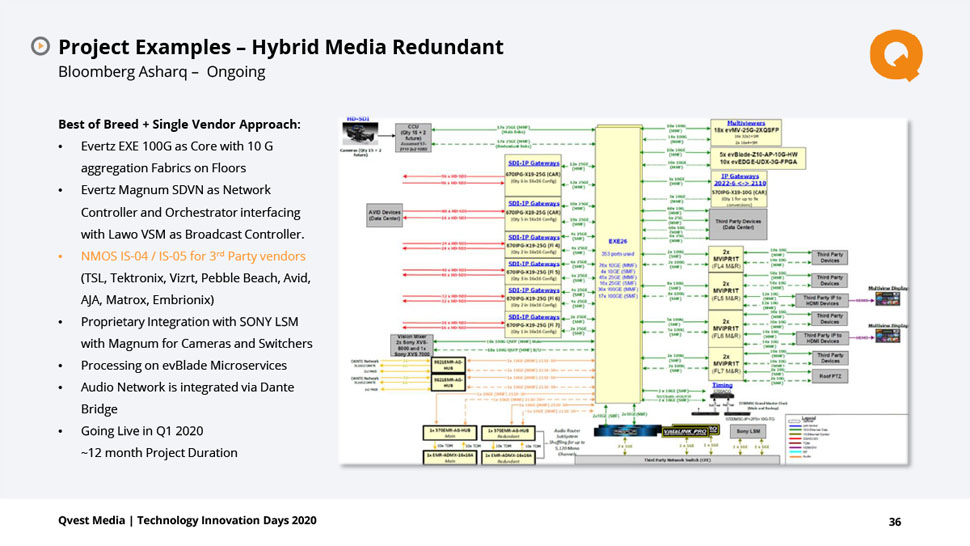Click the 'Vision Mixer 2x Sony XVS' box
970x546 pixels.
(x=413, y=346)
